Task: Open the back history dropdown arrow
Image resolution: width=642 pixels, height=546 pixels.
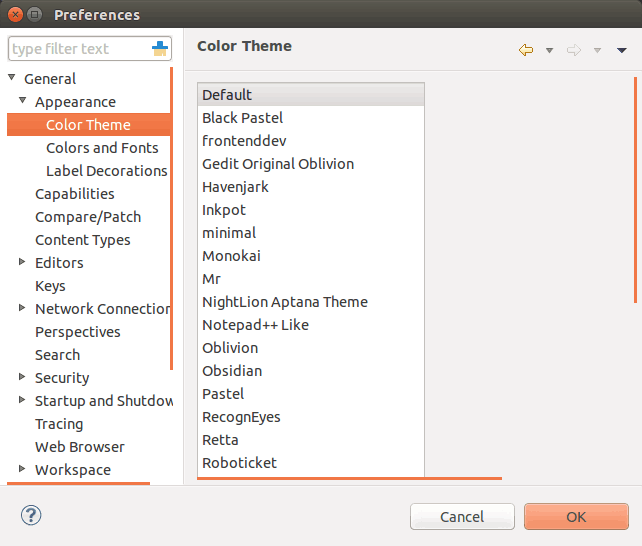Action: (x=549, y=51)
